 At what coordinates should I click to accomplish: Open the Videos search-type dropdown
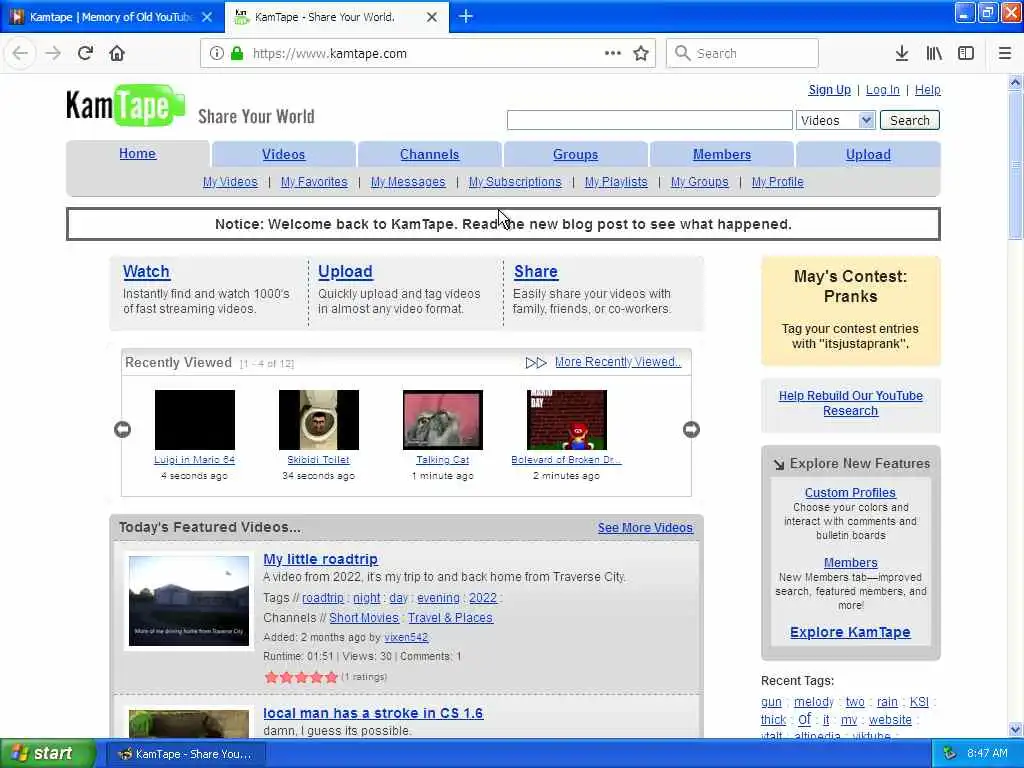[835, 120]
